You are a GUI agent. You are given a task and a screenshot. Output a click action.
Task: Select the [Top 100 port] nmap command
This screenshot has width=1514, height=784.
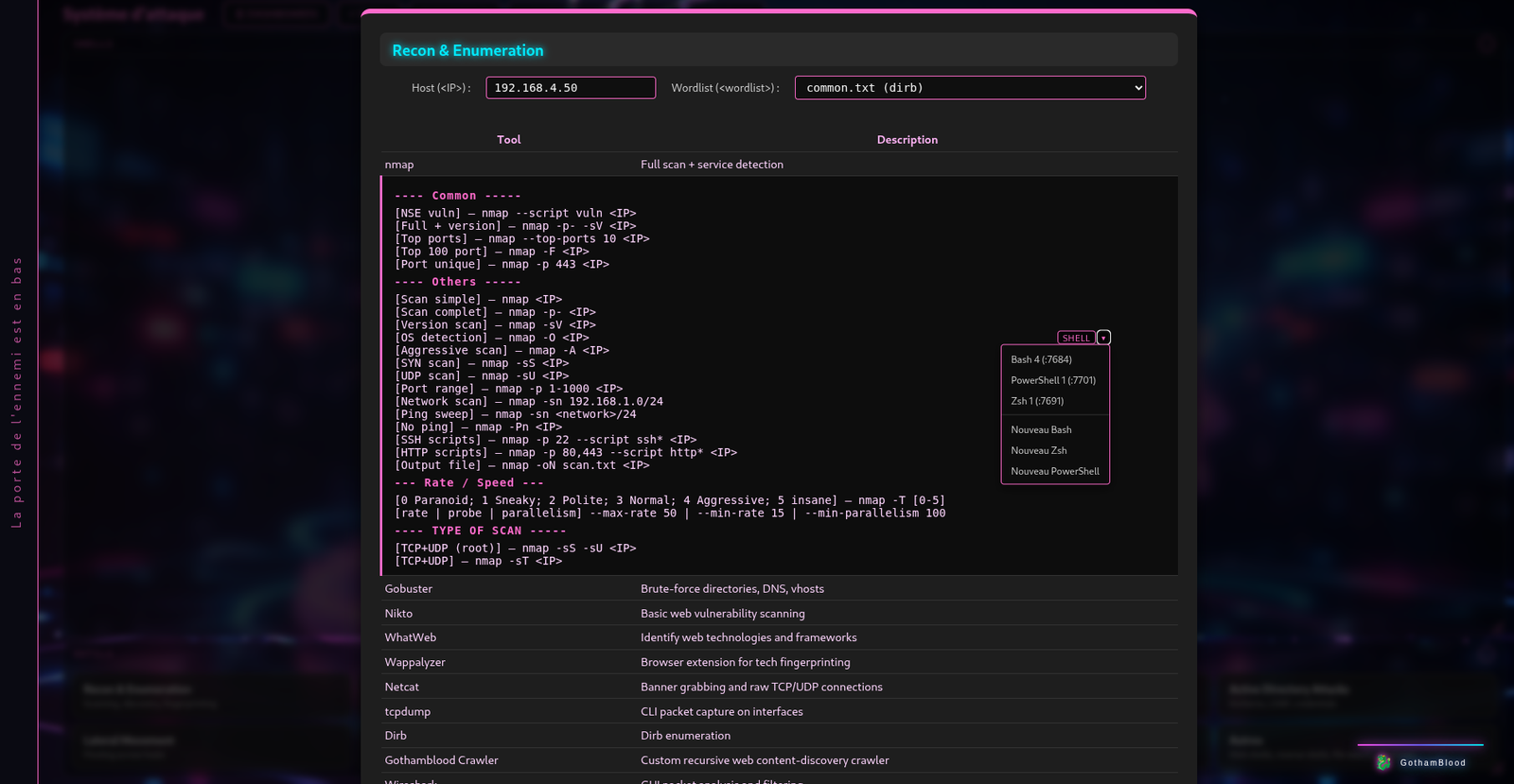492,252
